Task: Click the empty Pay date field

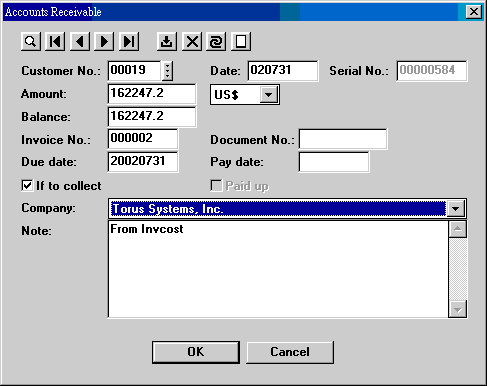Action: pos(334,162)
